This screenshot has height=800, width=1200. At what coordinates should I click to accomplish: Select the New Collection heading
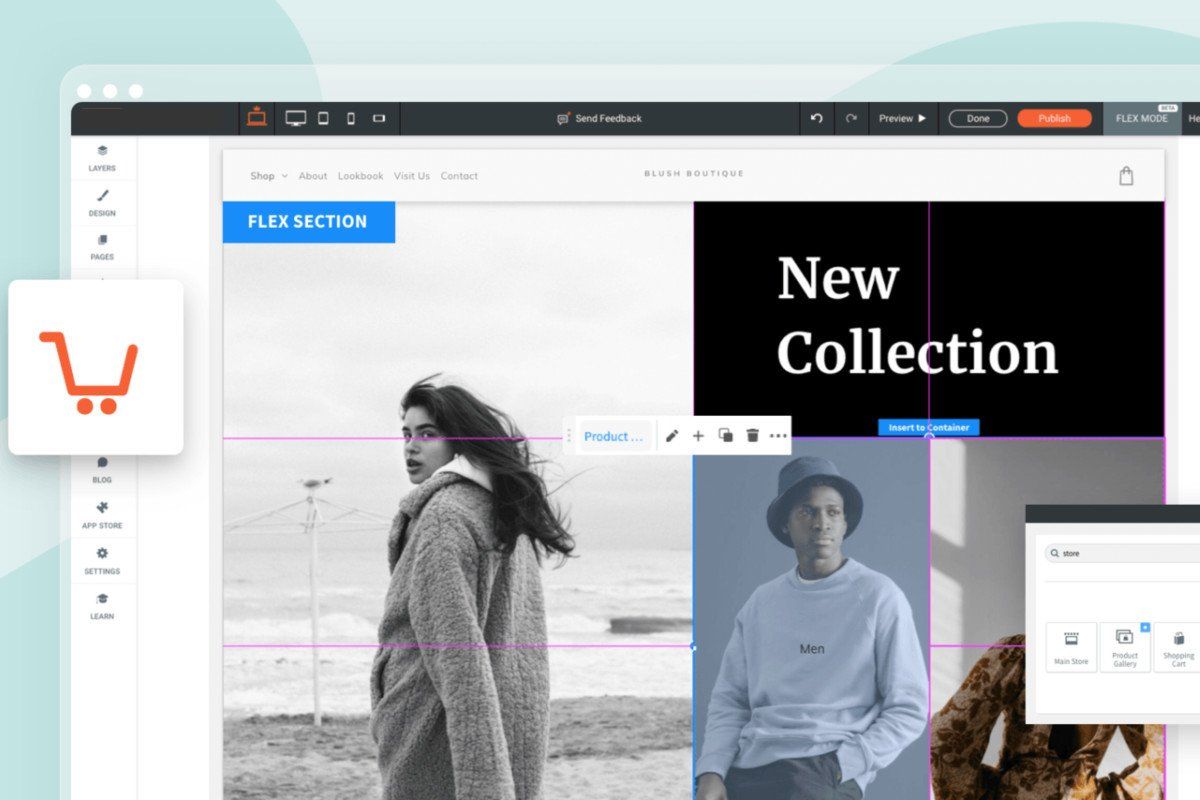point(917,315)
